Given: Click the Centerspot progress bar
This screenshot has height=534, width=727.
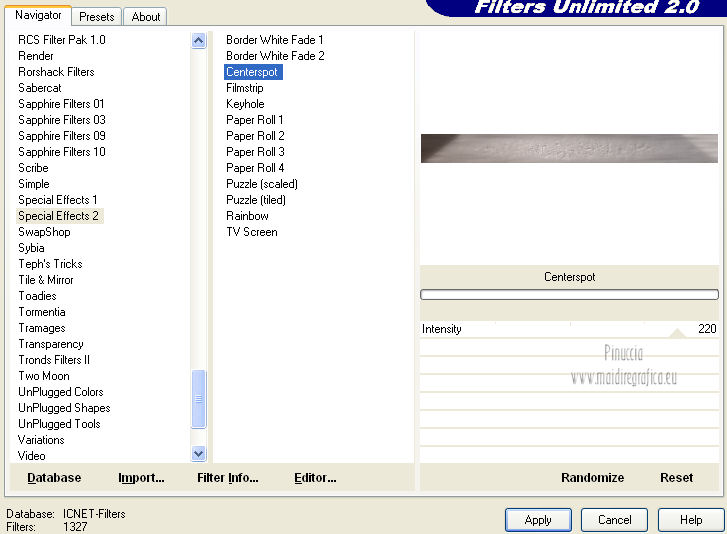Looking at the screenshot, I should point(569,294).
